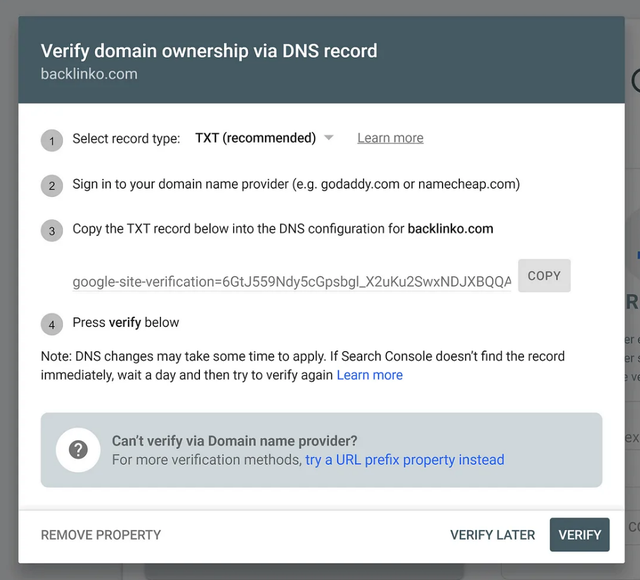
Task: Click backlinko.com subtitle in dialog header
Action: click(x=89, y=74)
